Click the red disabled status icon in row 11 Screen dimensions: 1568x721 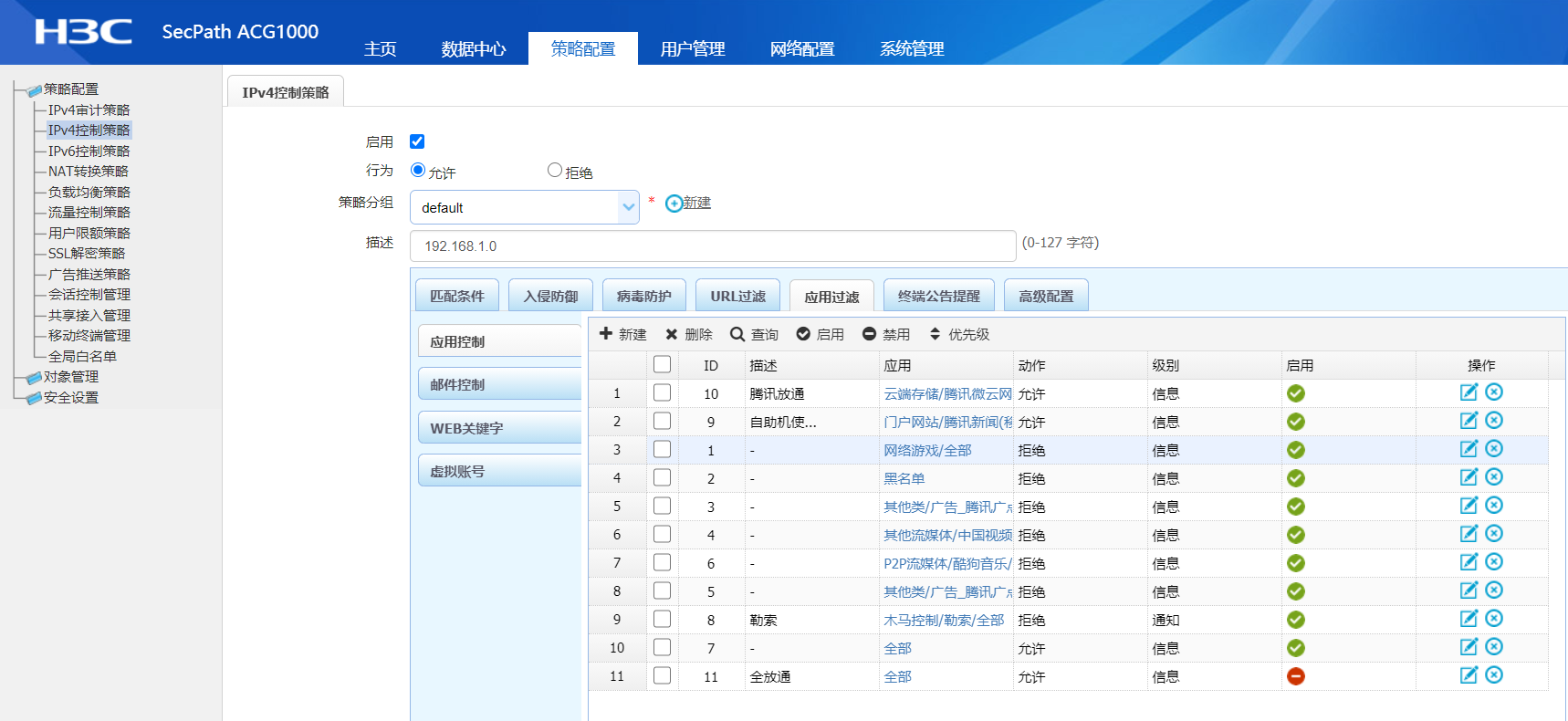1295,676
